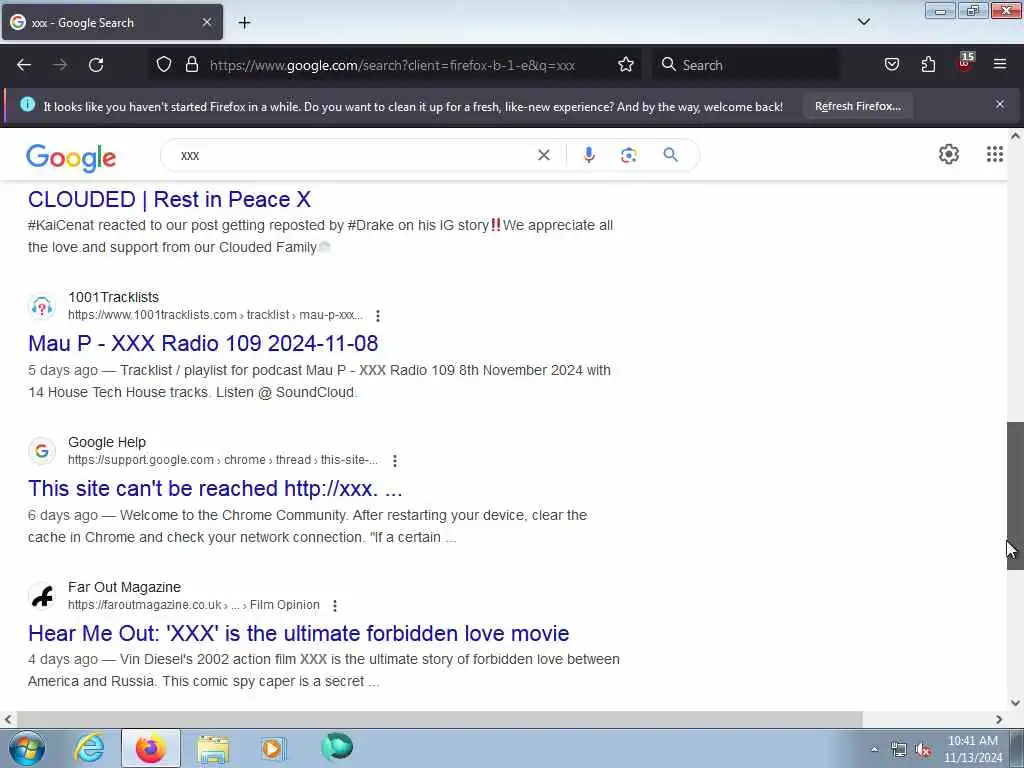The height and width of the screenshot is (768, 1024).
Task: Open the network tray icon
Action: (x=899, y=750)
